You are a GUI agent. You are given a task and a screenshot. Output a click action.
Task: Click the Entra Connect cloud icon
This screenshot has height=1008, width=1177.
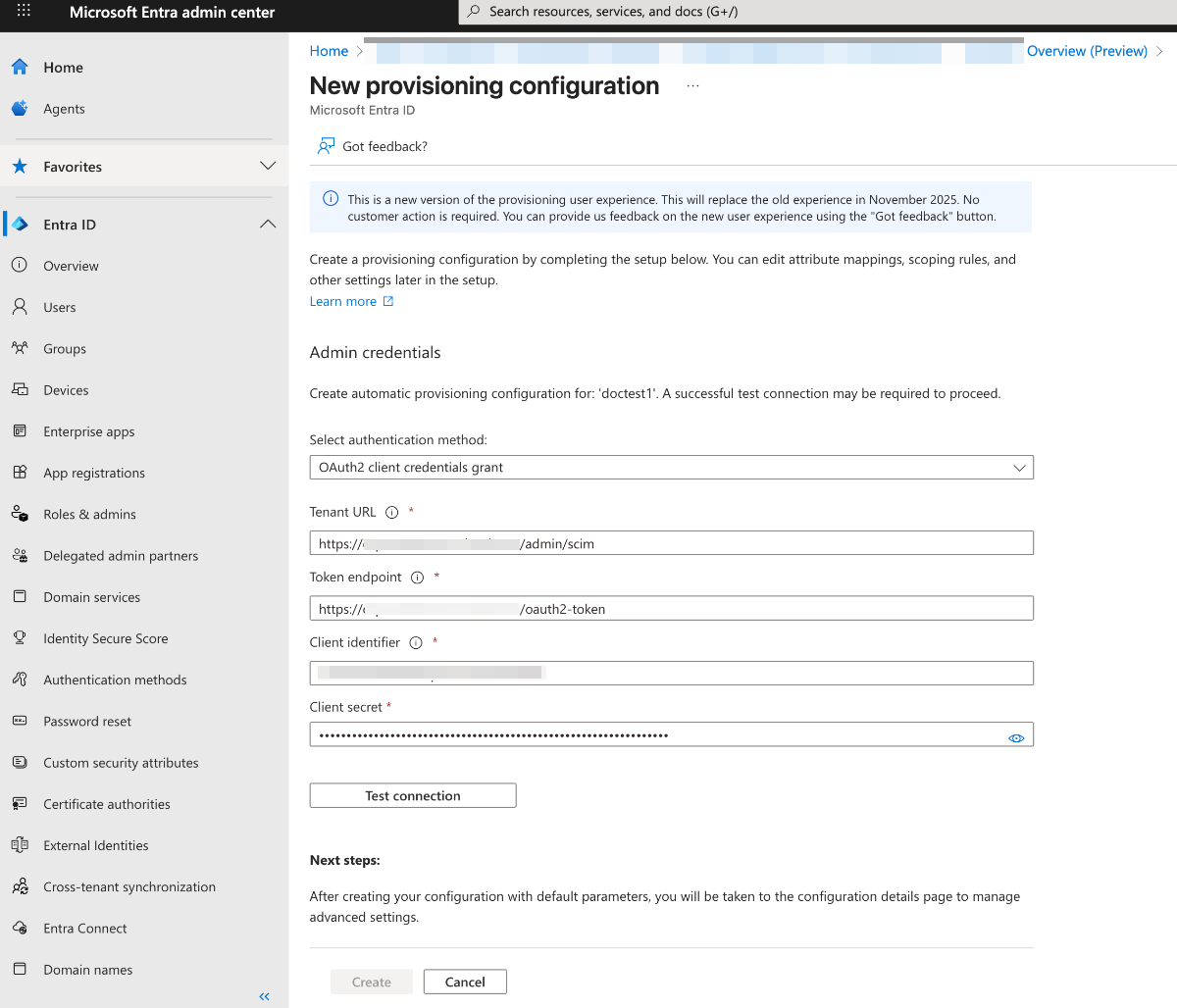point(20,928)
